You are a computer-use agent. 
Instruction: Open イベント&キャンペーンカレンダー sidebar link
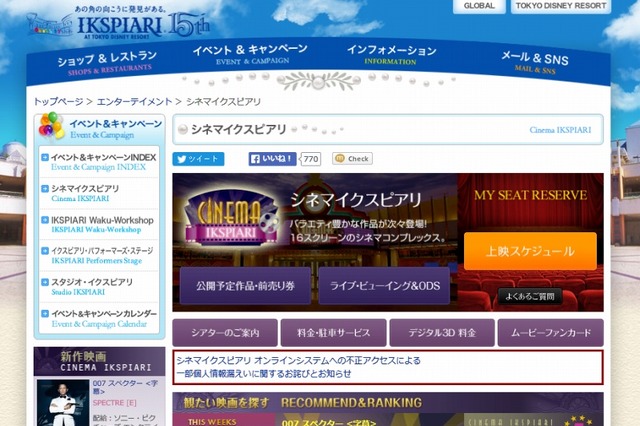(x=104, y=318)
